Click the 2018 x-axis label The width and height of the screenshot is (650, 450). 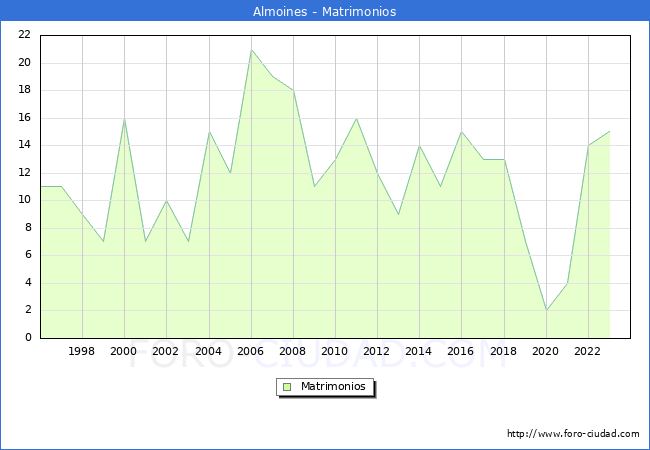click(x=504, y=351)
